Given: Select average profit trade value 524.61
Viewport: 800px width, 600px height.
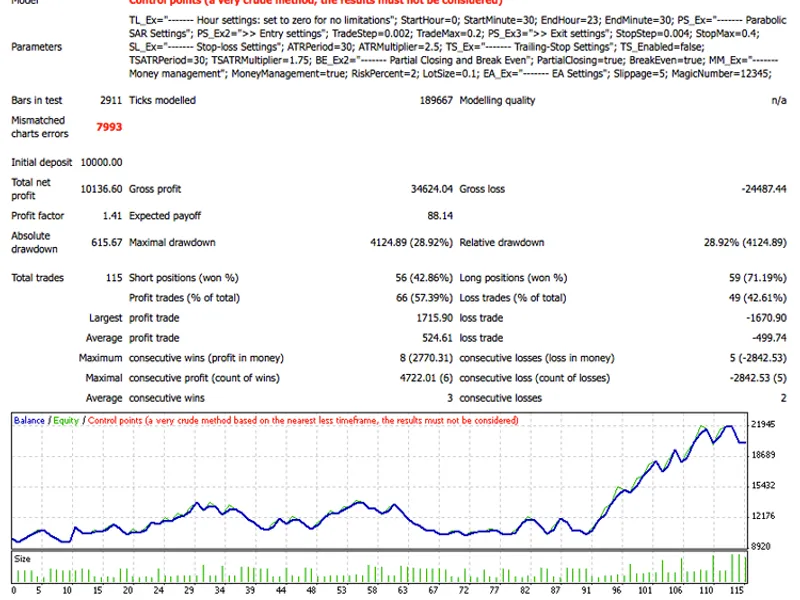Looking at the screenshot, I should 437,338.
